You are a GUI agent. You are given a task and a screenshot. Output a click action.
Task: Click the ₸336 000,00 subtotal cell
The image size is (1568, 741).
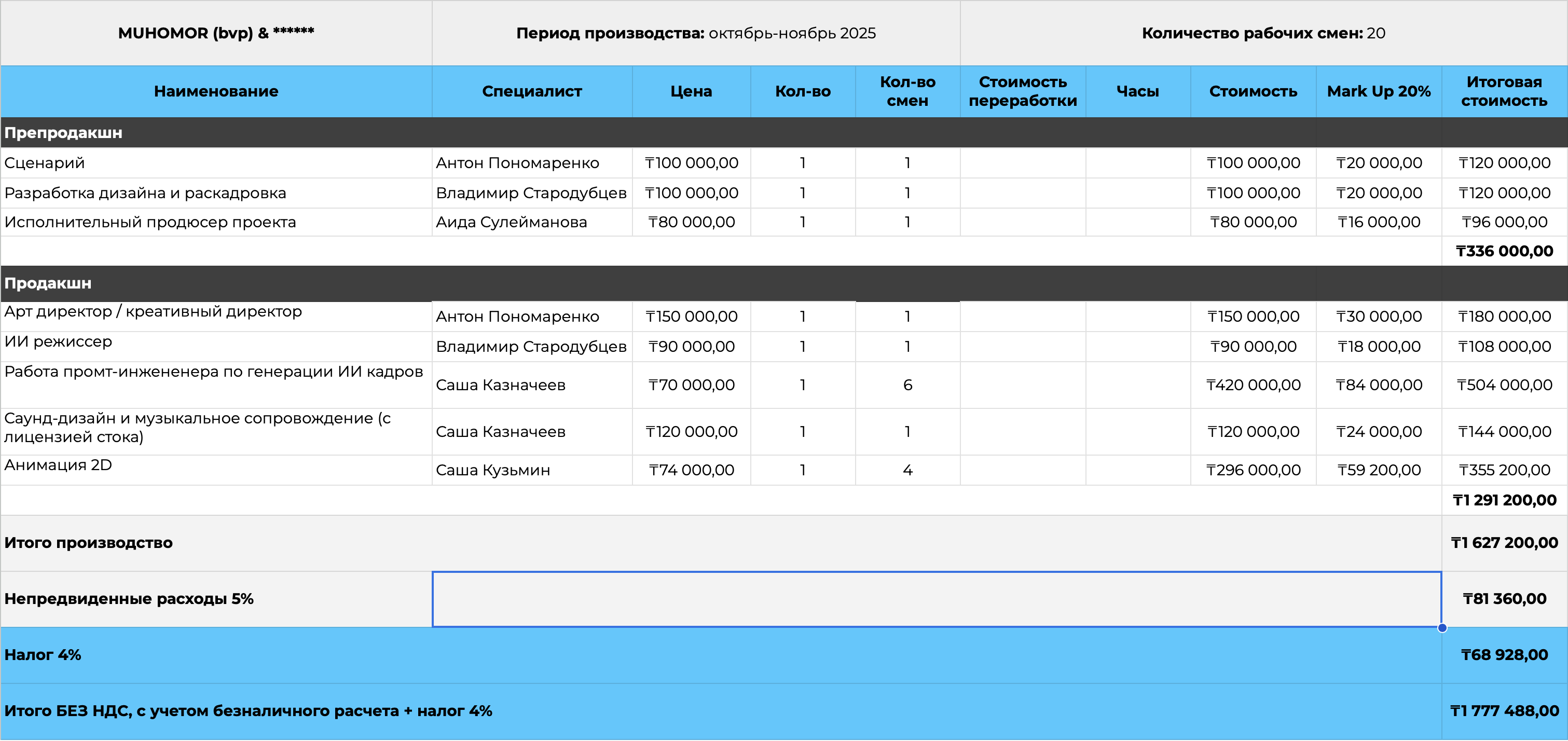click(1504, 251)
